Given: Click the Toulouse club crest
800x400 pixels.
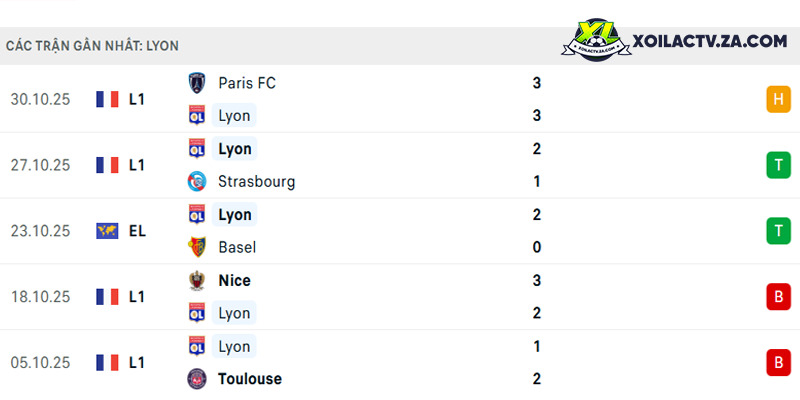Looking at the screenshot, I should tap(196, 379).
